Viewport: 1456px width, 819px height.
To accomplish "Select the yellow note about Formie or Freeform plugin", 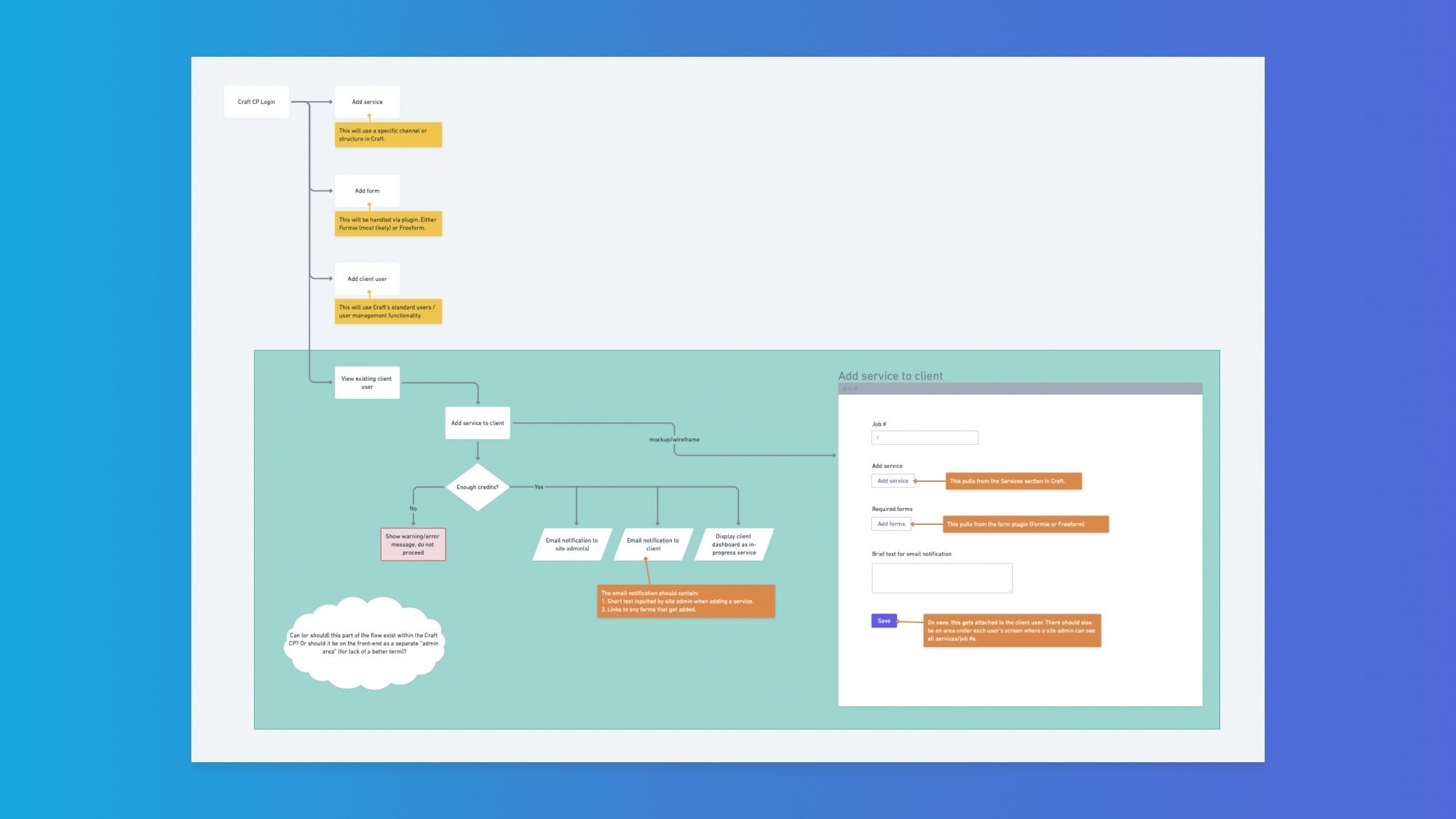I will (x=388, y=223).
